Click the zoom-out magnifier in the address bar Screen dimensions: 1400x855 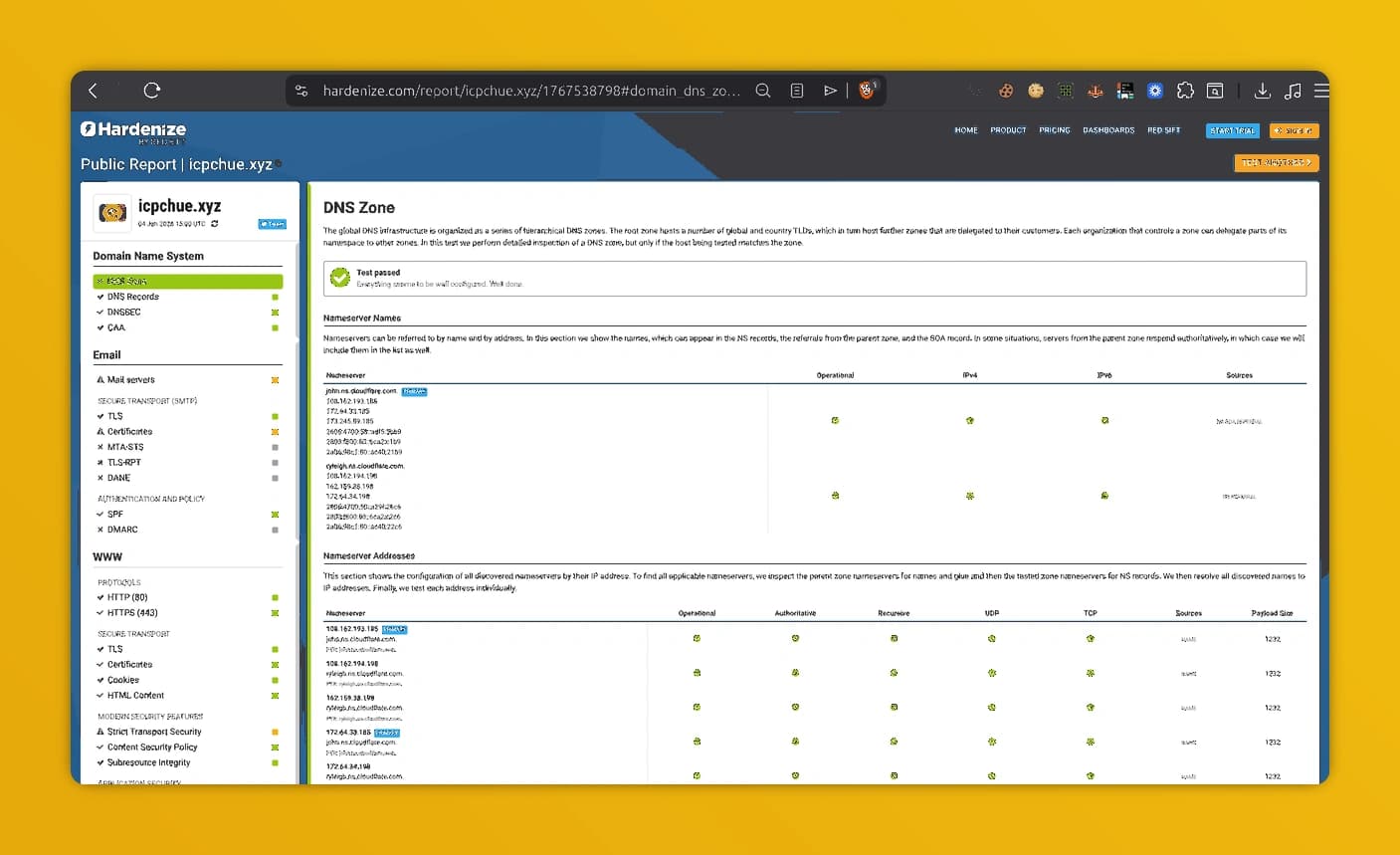point(763,91)
